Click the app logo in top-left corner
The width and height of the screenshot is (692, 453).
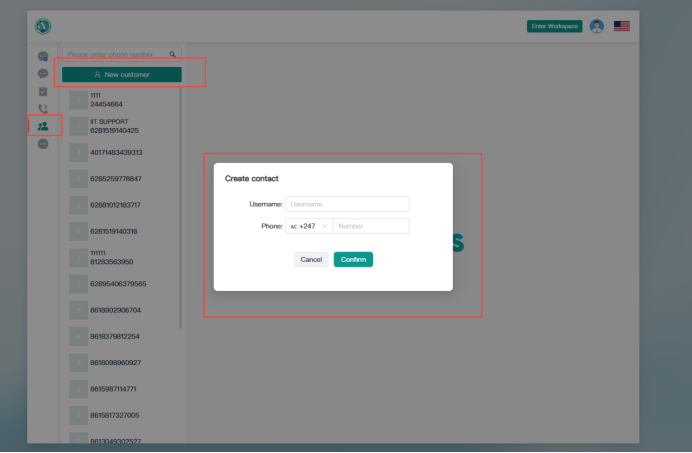[x=43, y=26]
